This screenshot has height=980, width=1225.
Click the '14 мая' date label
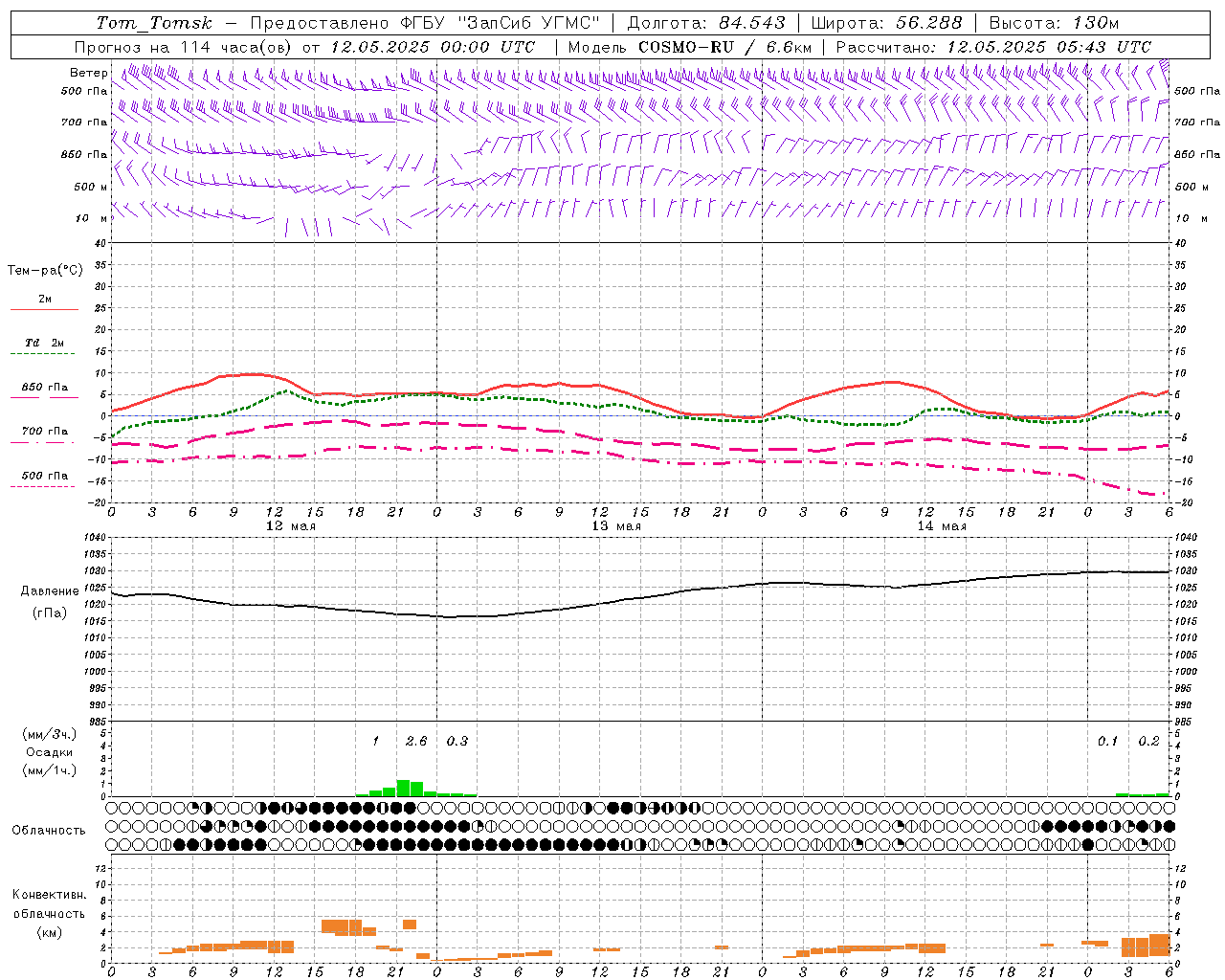(x=942, y=526)
